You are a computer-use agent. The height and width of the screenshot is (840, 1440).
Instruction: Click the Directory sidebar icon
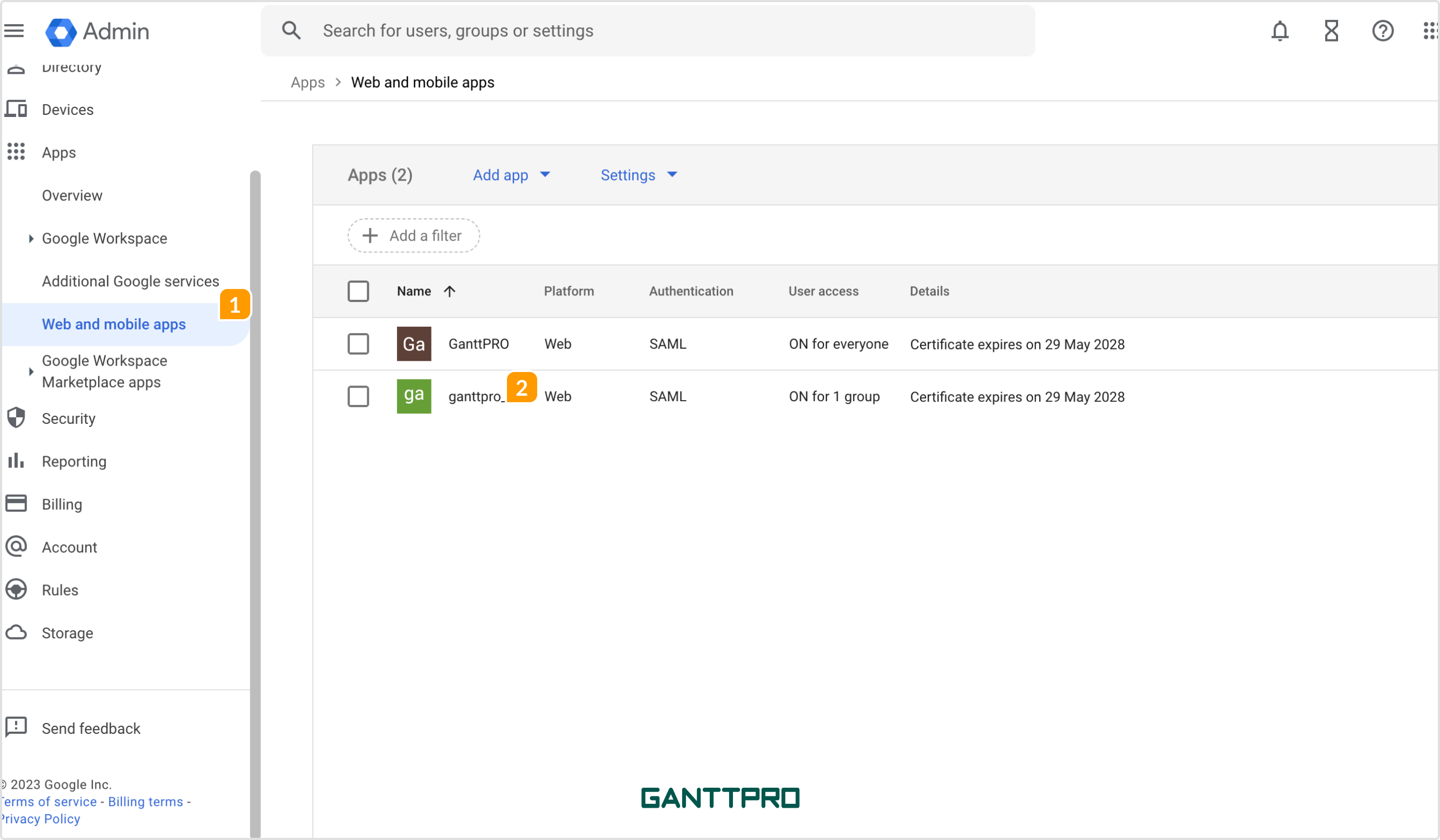click(16, 70)
